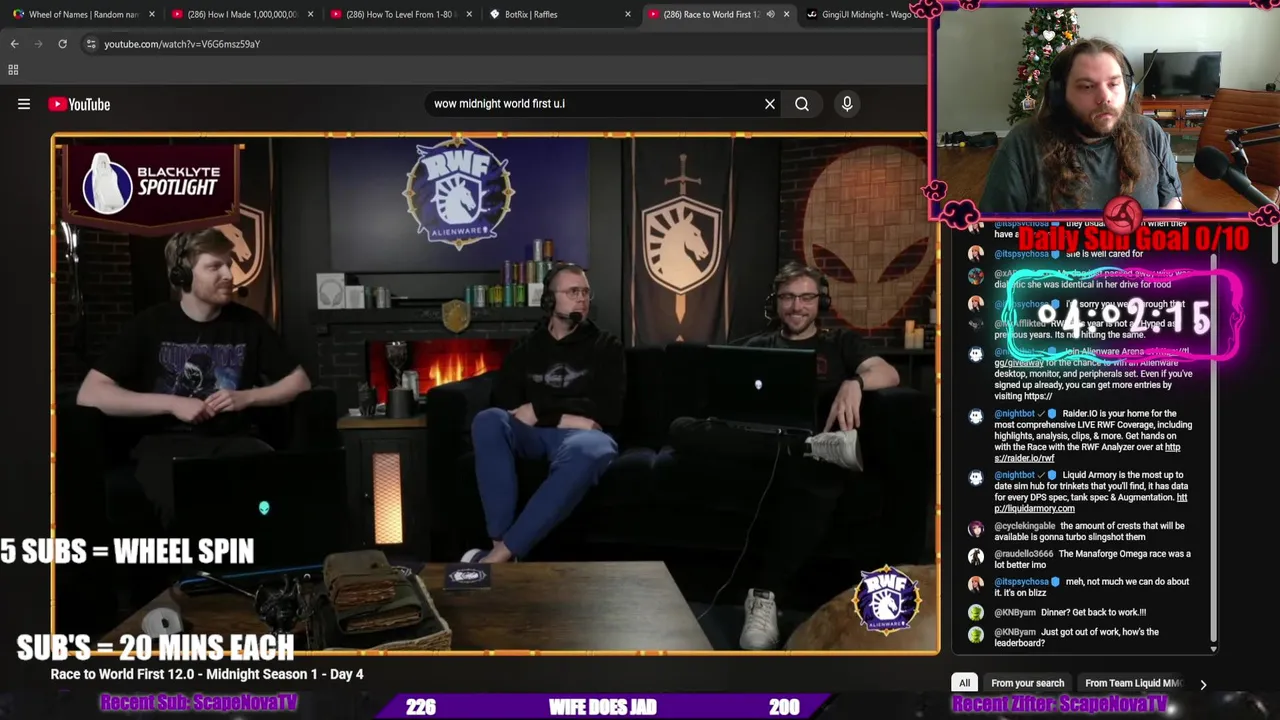Click @cyclekingable's avatar in chat

click(x=976, y=529)
